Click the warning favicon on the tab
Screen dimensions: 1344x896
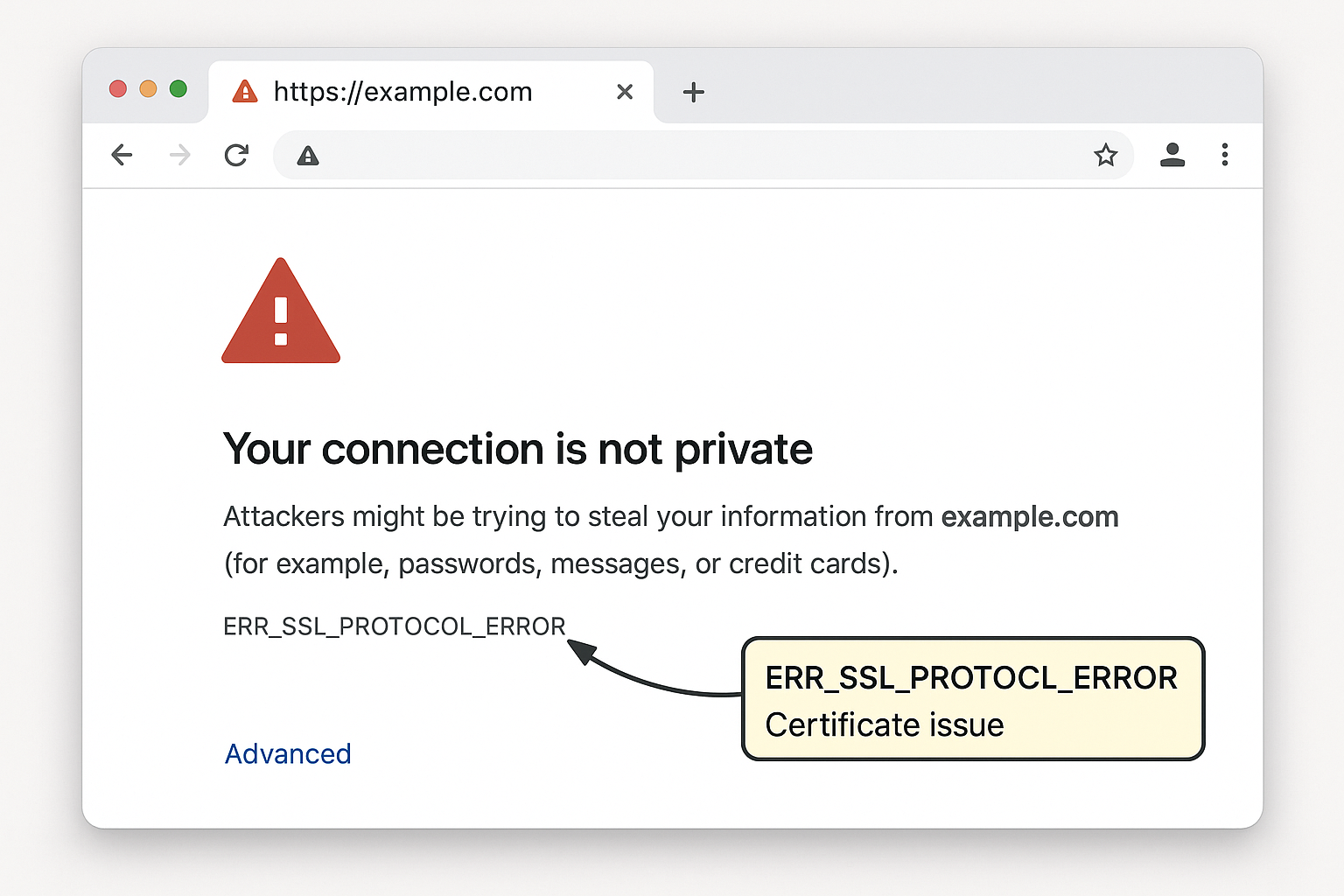pyautogui.click(x=245, y=91)
